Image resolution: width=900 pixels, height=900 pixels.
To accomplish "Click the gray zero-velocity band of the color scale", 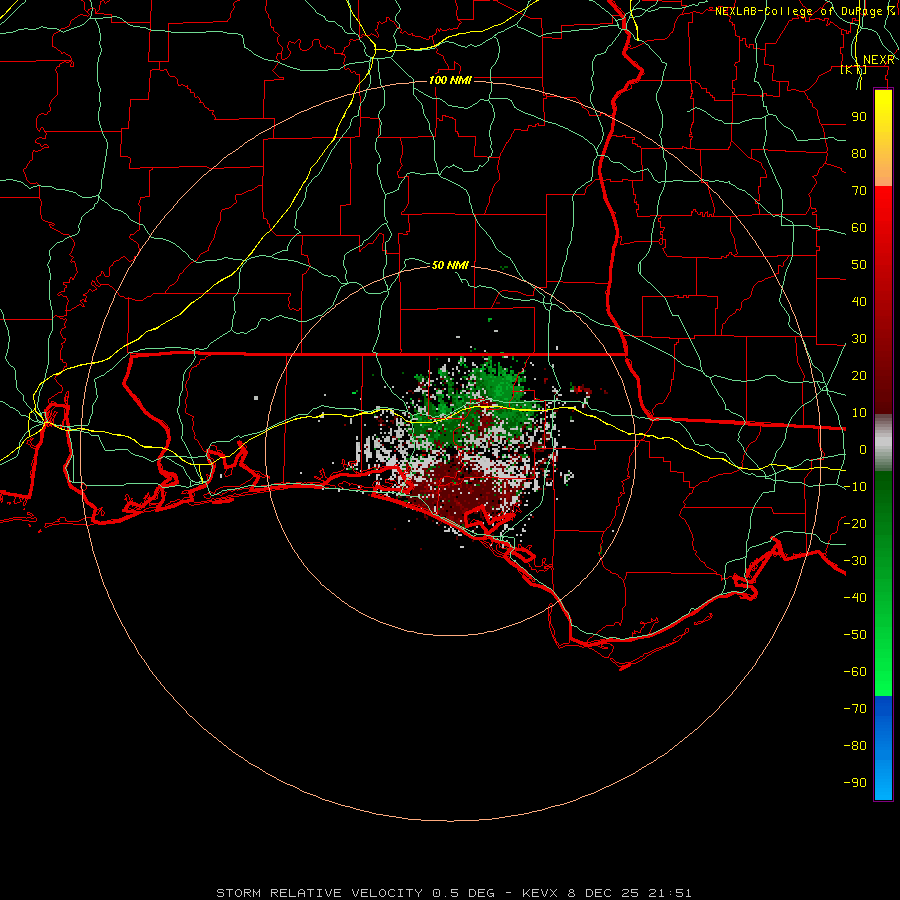I will point(883,443).
